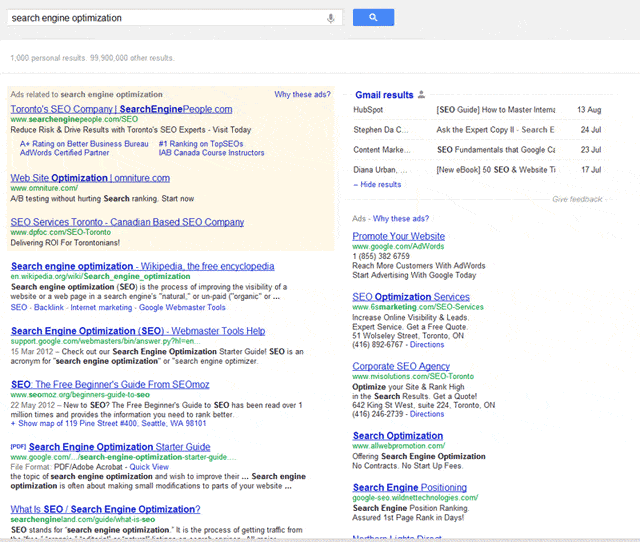
Task: Click the Gmail results heading
Action: 384,95
